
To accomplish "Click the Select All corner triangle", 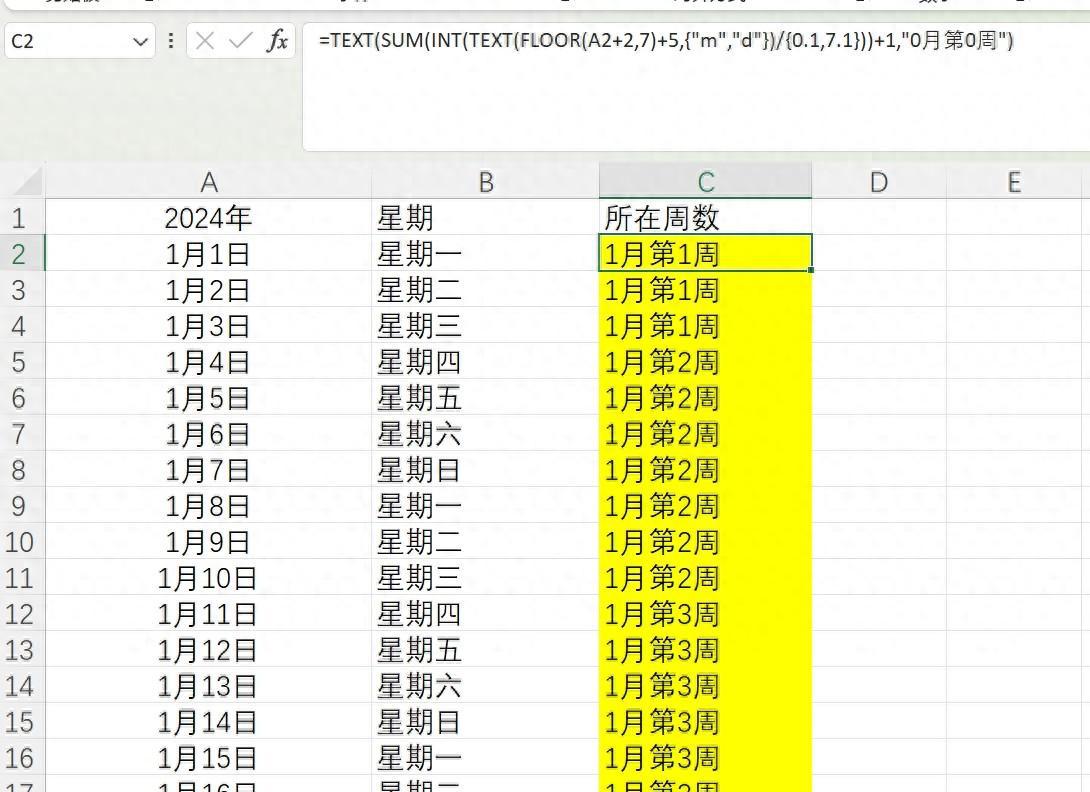I will tap(26, 182).
